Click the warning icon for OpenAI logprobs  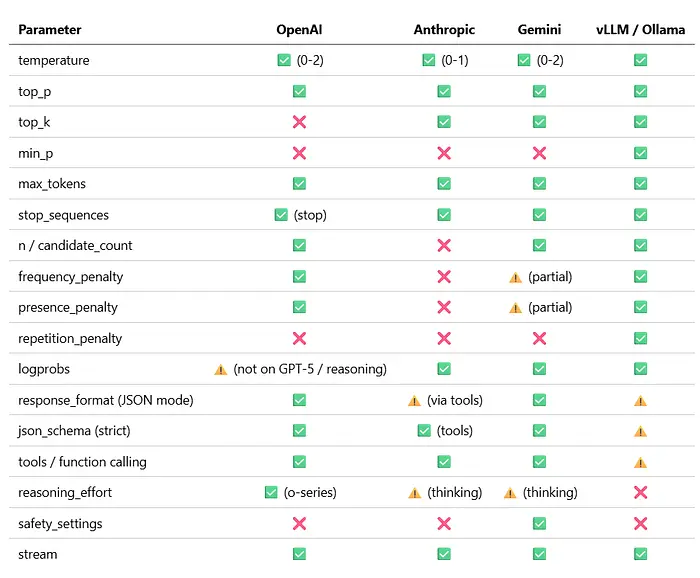pos(221,369)
